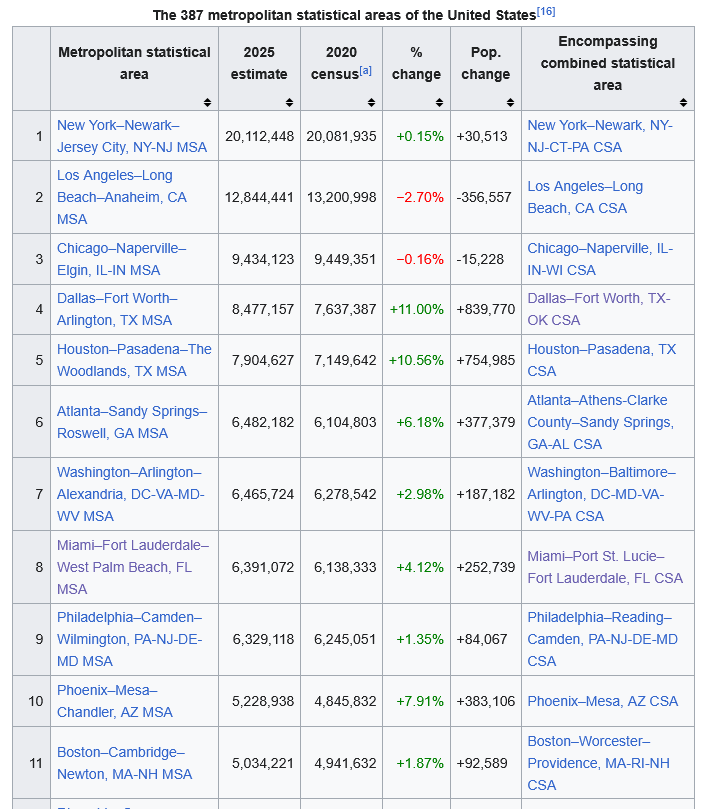Open Los Angeles–Long Beach CSA link

coord(585,197)
